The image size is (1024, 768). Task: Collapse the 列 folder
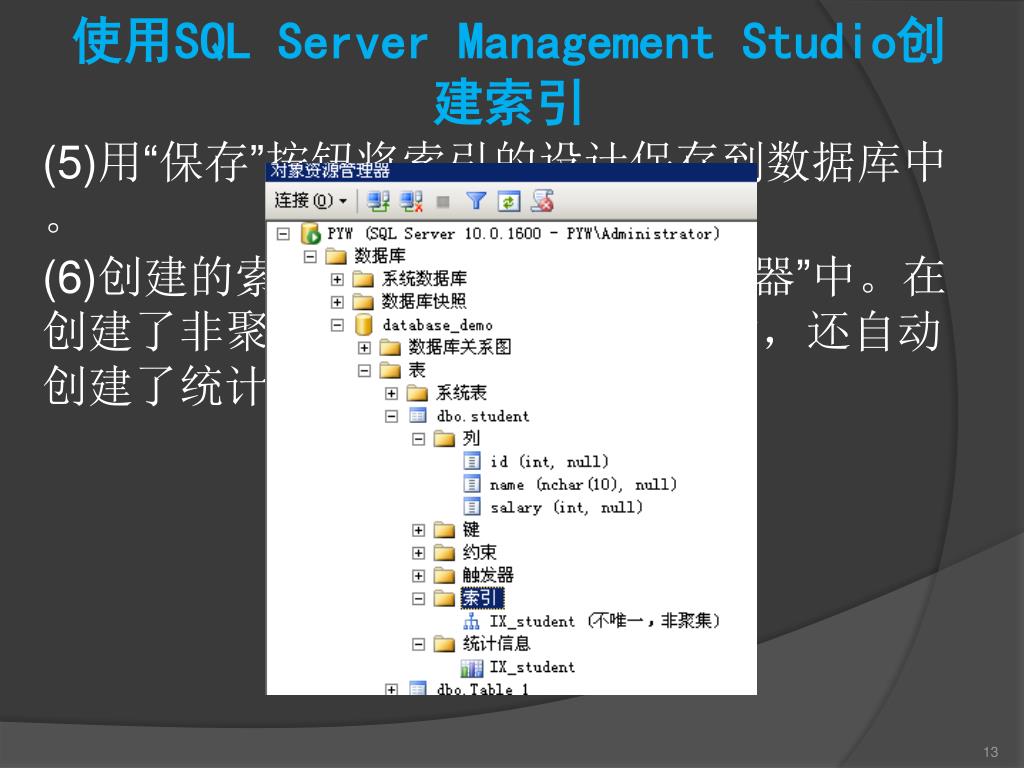tap(419, 439)
